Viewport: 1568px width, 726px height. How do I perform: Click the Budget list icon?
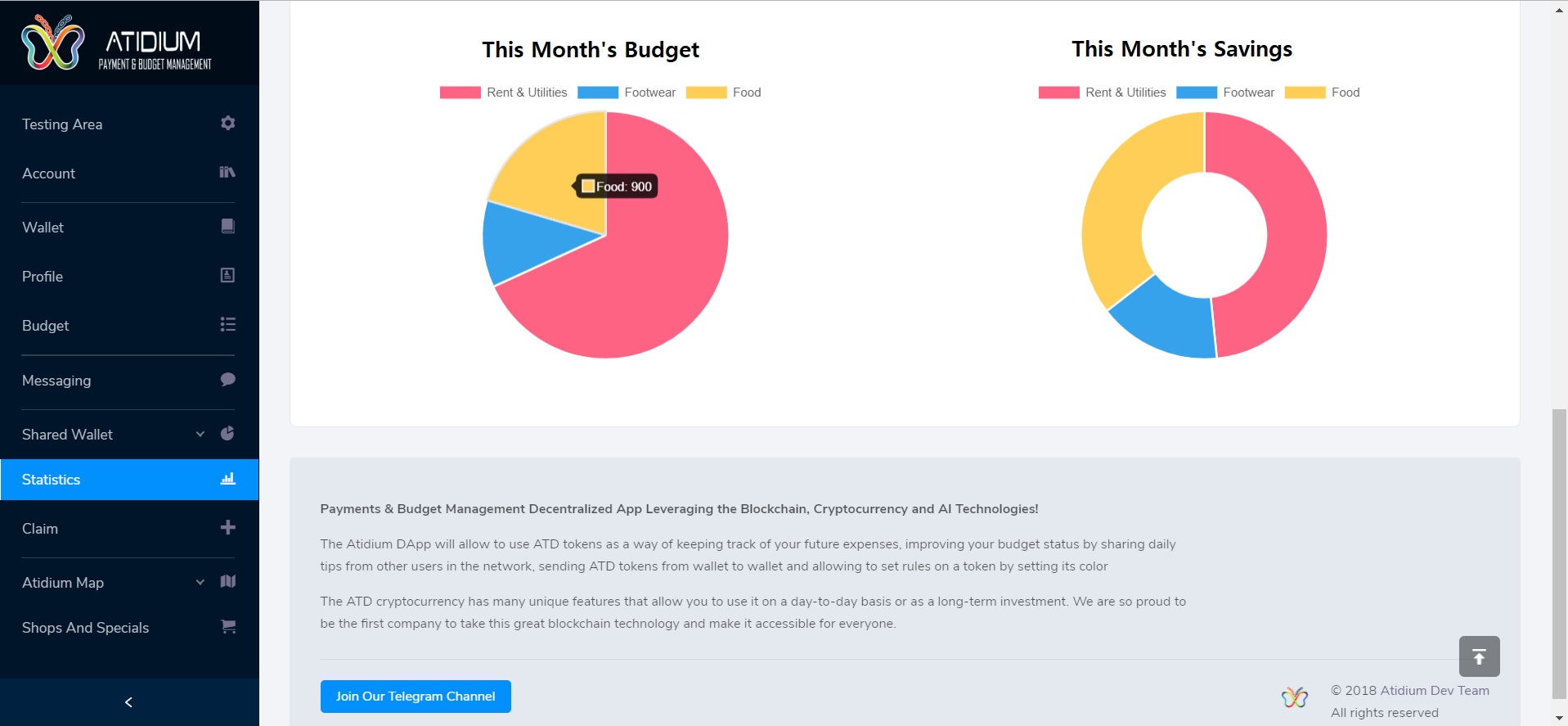click(228, 325)
